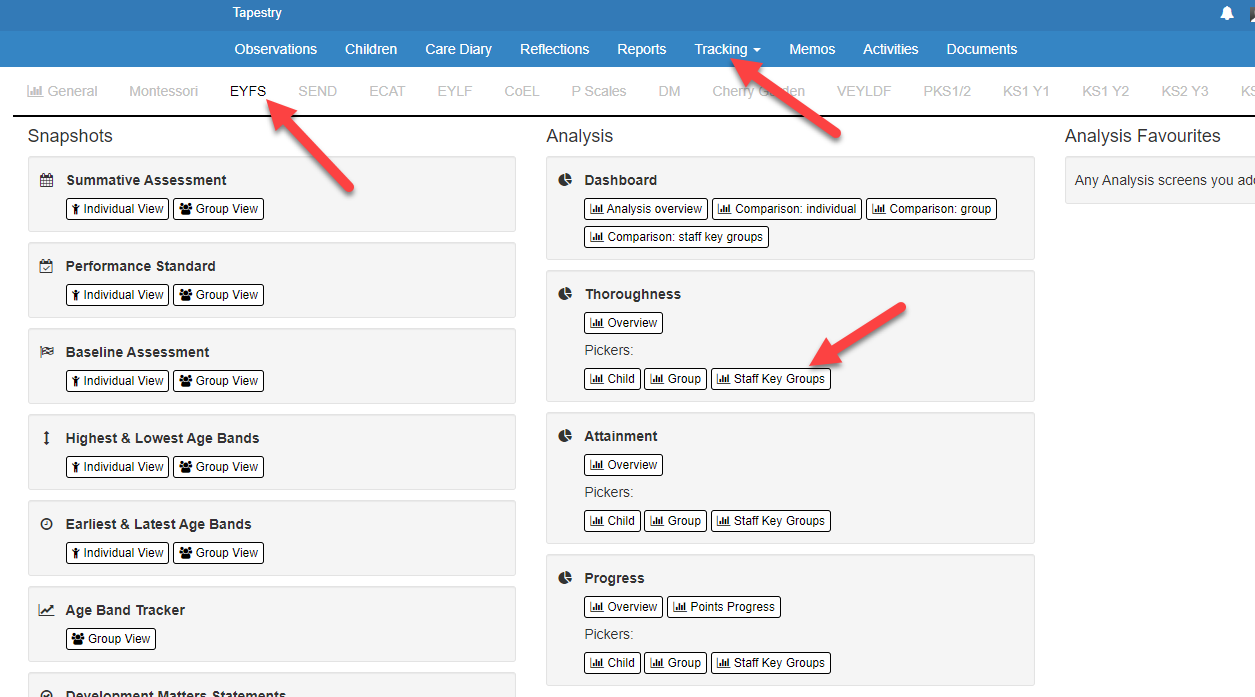The width and height of the screenshot is (1255, 697).
Task: Select the KS2 Y3 tab
Action: tap(1185, 91)
